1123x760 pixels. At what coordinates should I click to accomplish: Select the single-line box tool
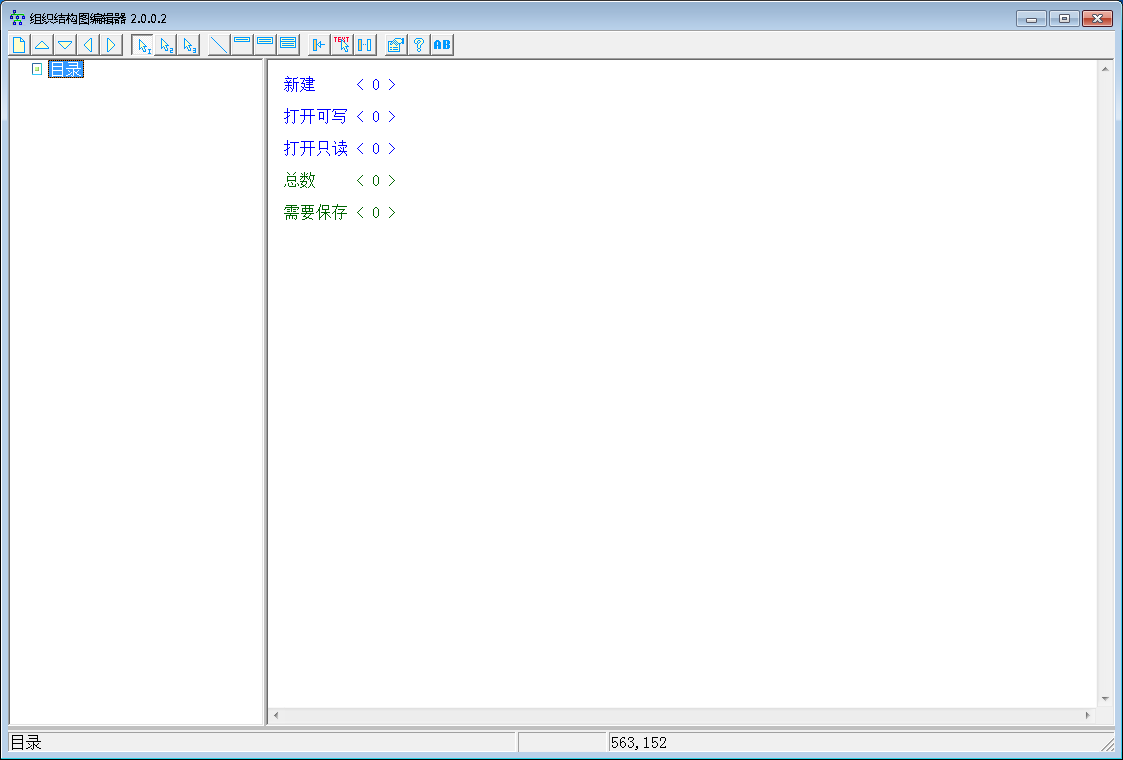click(x=242, y=45)
